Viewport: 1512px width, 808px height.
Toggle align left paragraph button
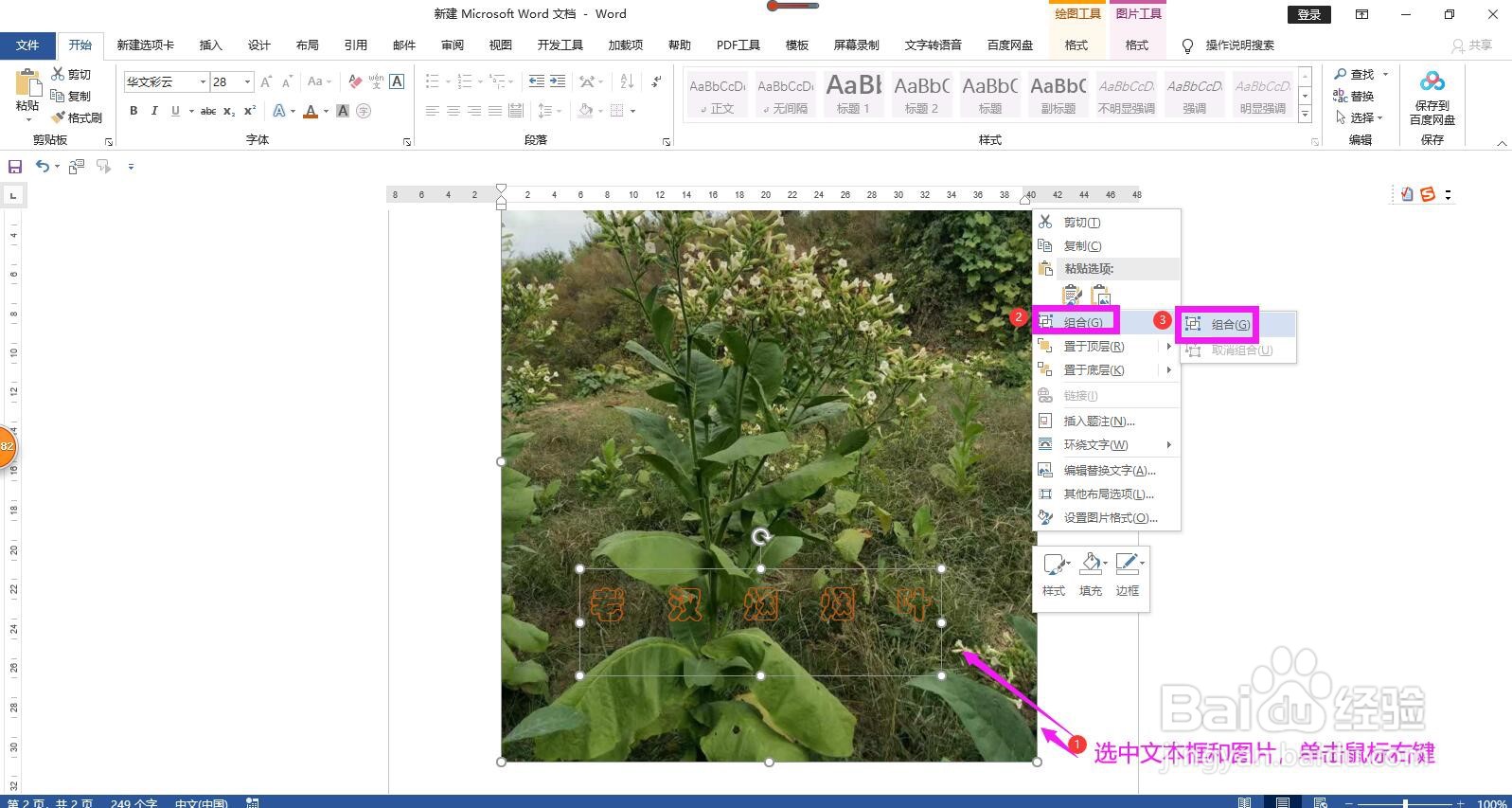coord(432,111)
